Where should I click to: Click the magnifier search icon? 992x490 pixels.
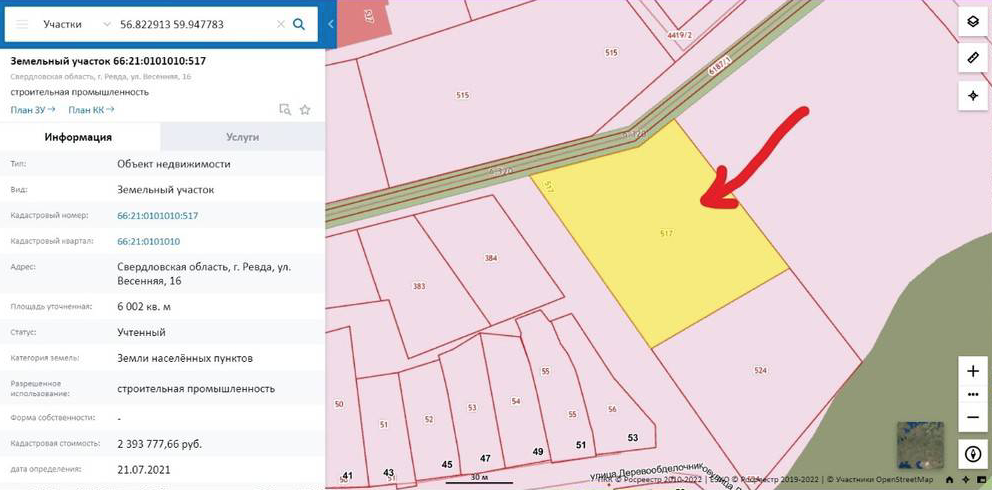(x=299, y=25)
